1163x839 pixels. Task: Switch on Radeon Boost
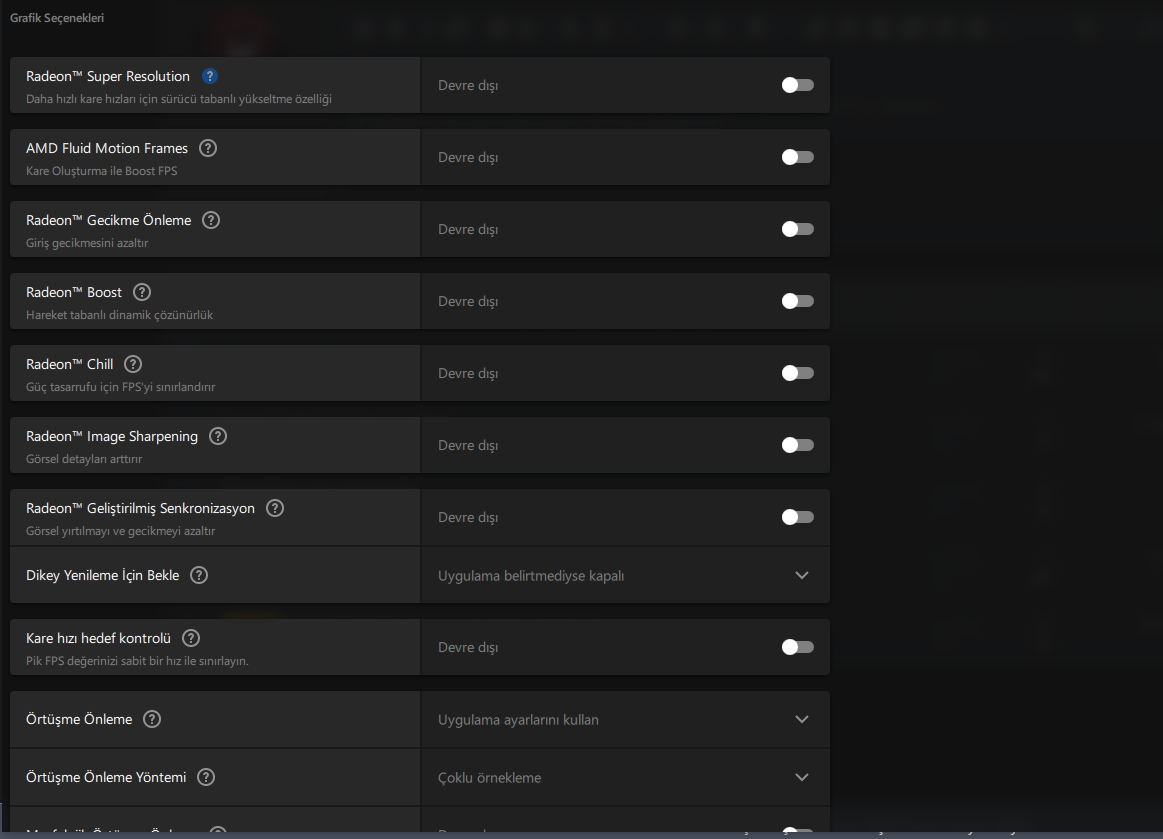click(x=797, y=301)
